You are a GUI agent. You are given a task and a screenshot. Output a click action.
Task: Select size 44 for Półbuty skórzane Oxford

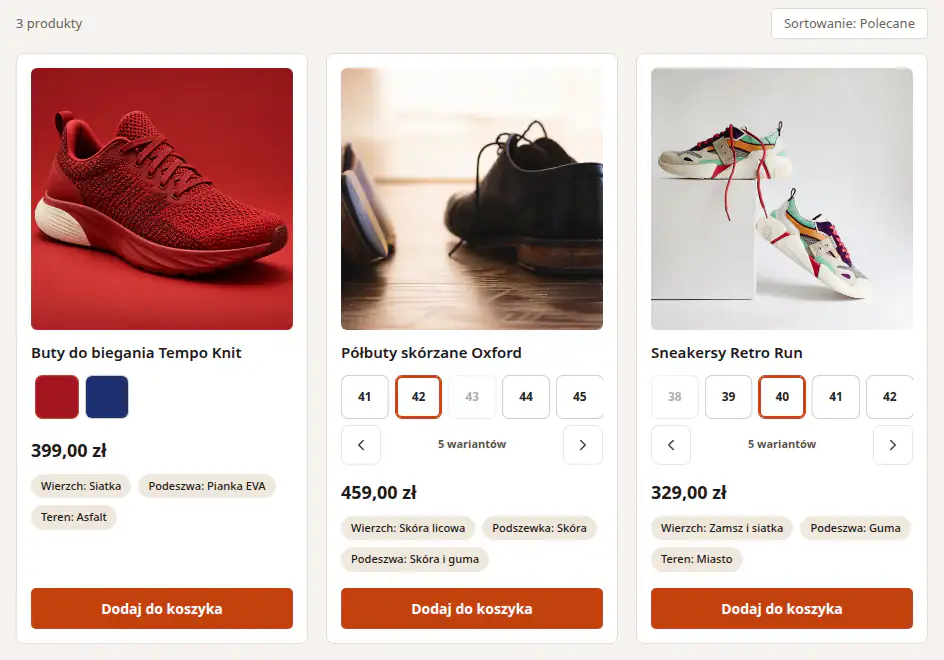click(526, 397)
